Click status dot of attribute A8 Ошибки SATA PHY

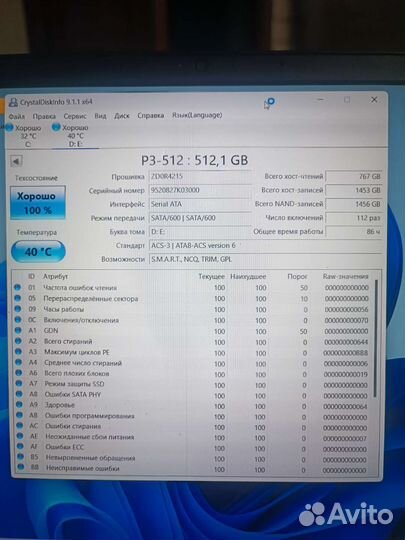click(19, 394)
